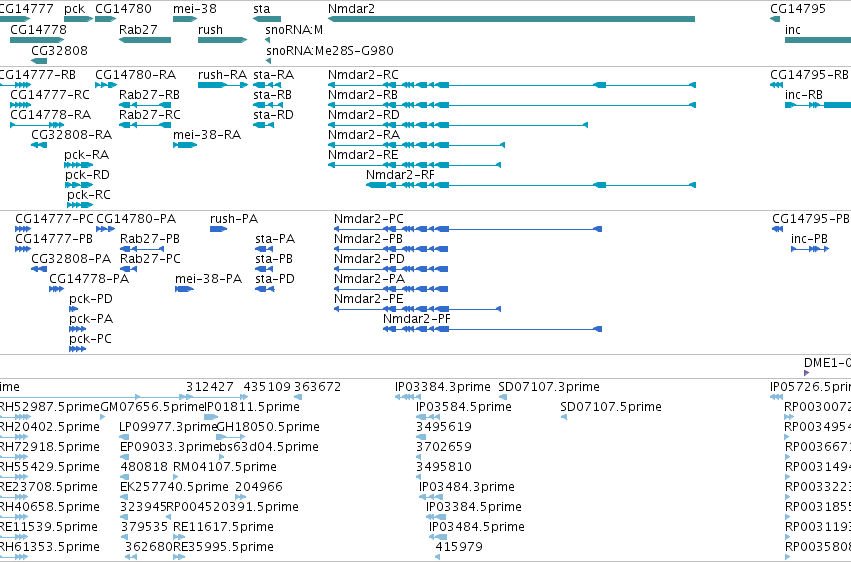Open the Nmdar2-PC protein label
This screenshot has width=851, height=562.
pos(369,219)
